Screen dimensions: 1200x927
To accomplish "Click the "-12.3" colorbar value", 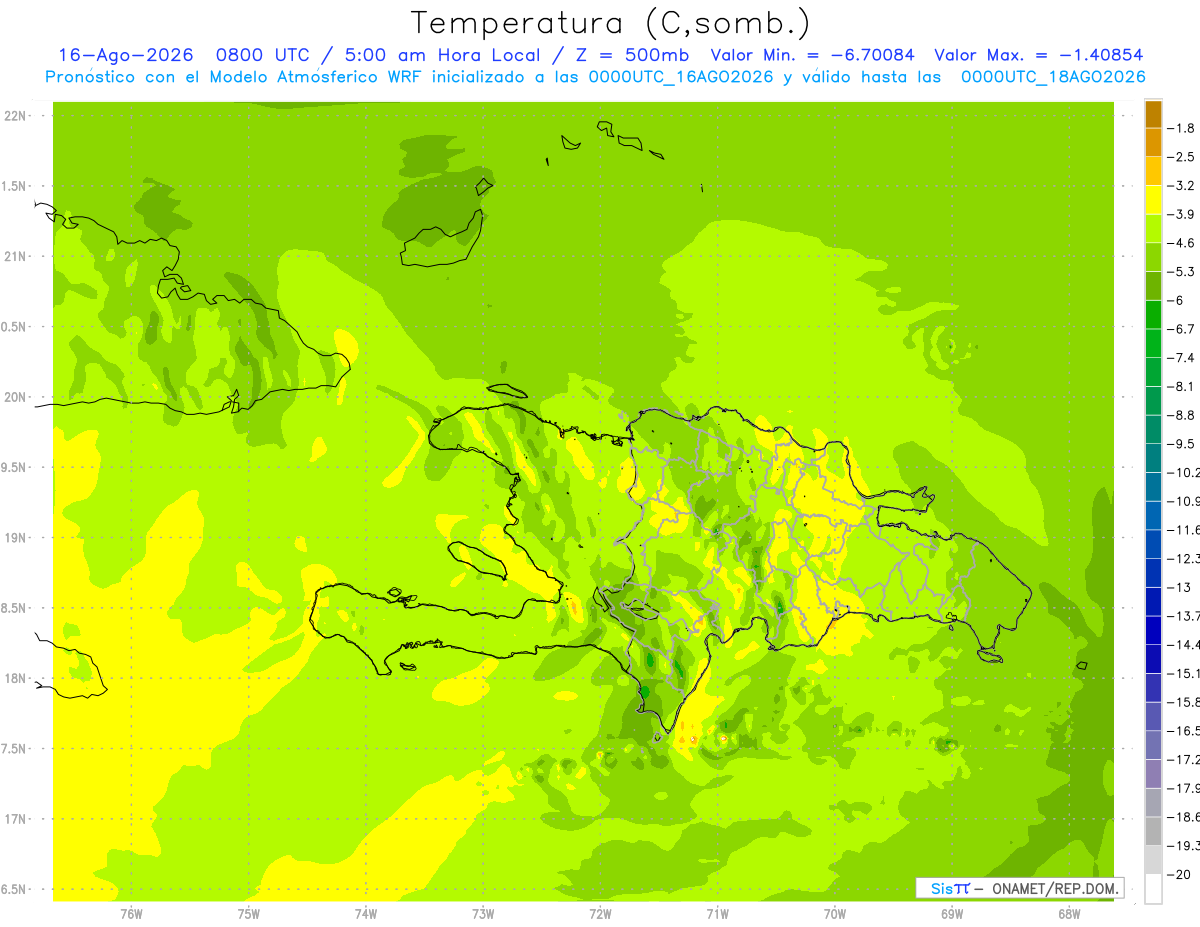I will 1183,559.
